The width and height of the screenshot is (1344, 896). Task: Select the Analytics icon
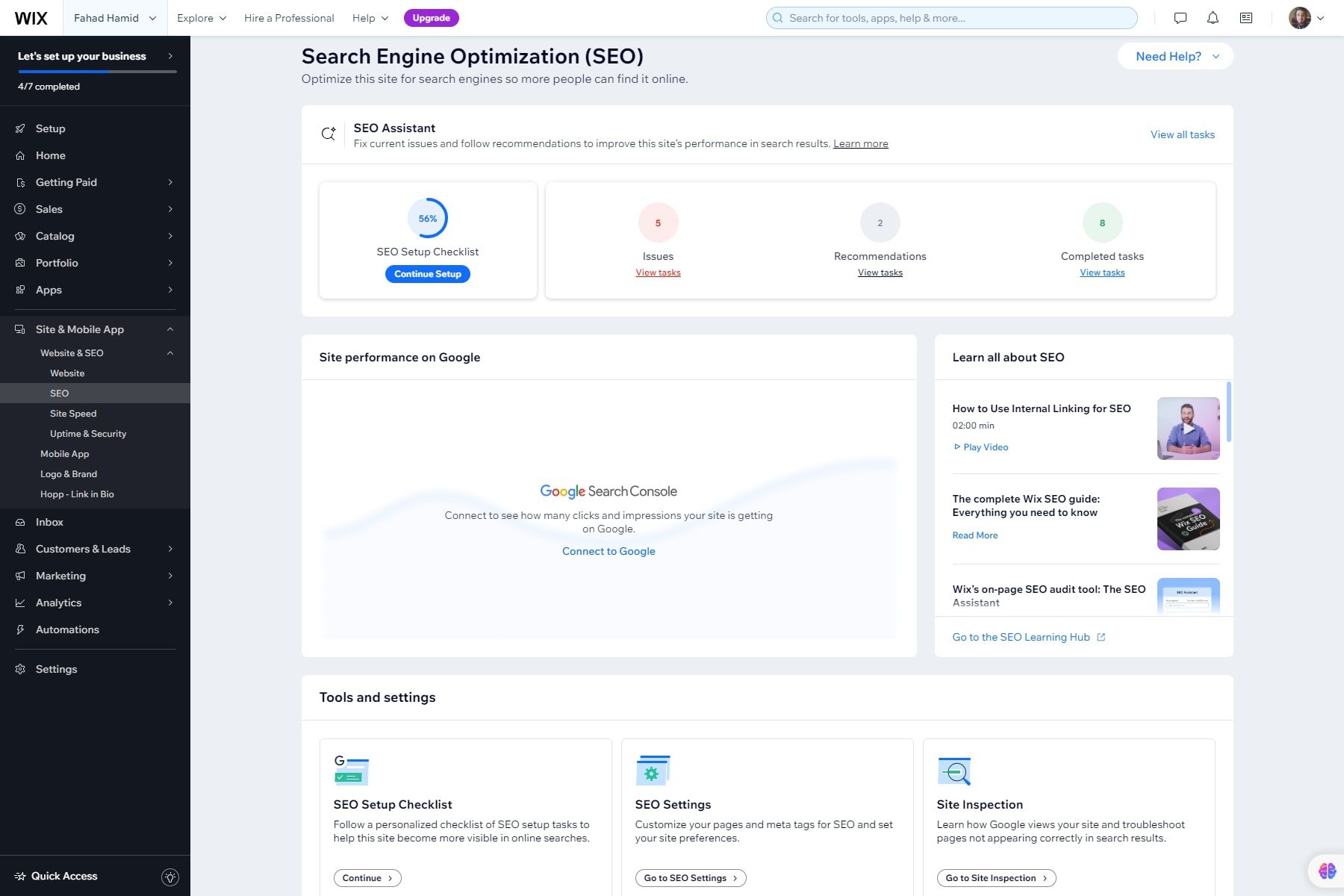pyautogui.click(x=19, y=603)
